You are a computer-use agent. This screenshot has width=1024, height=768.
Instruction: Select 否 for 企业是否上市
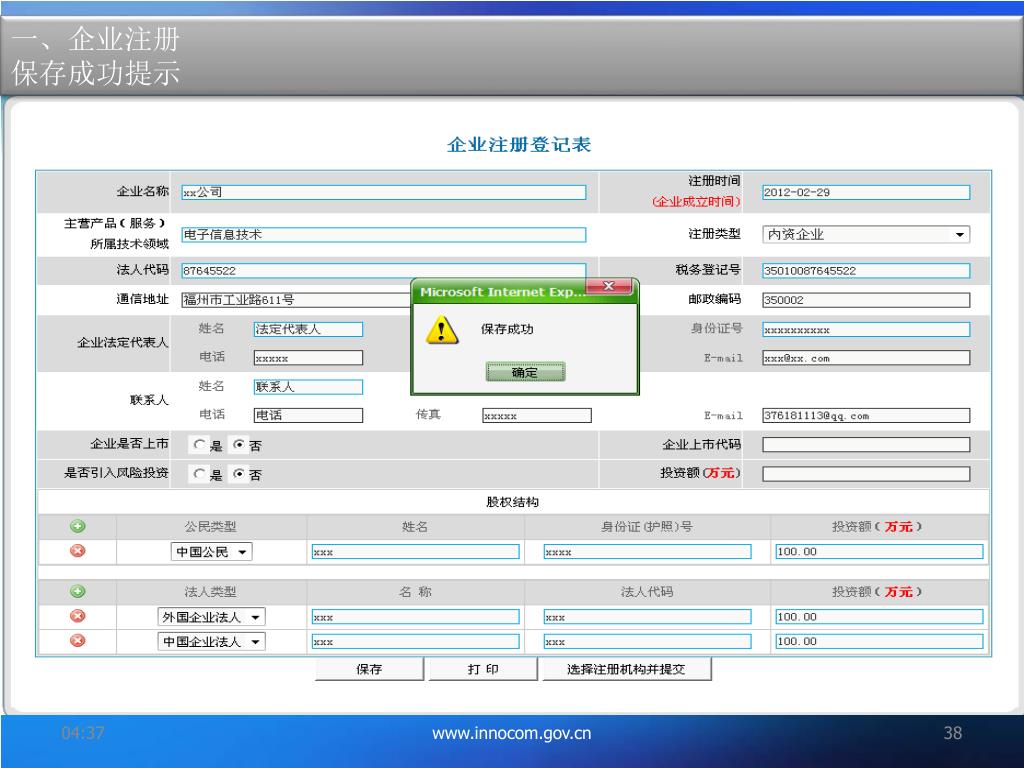click(238, 446)
